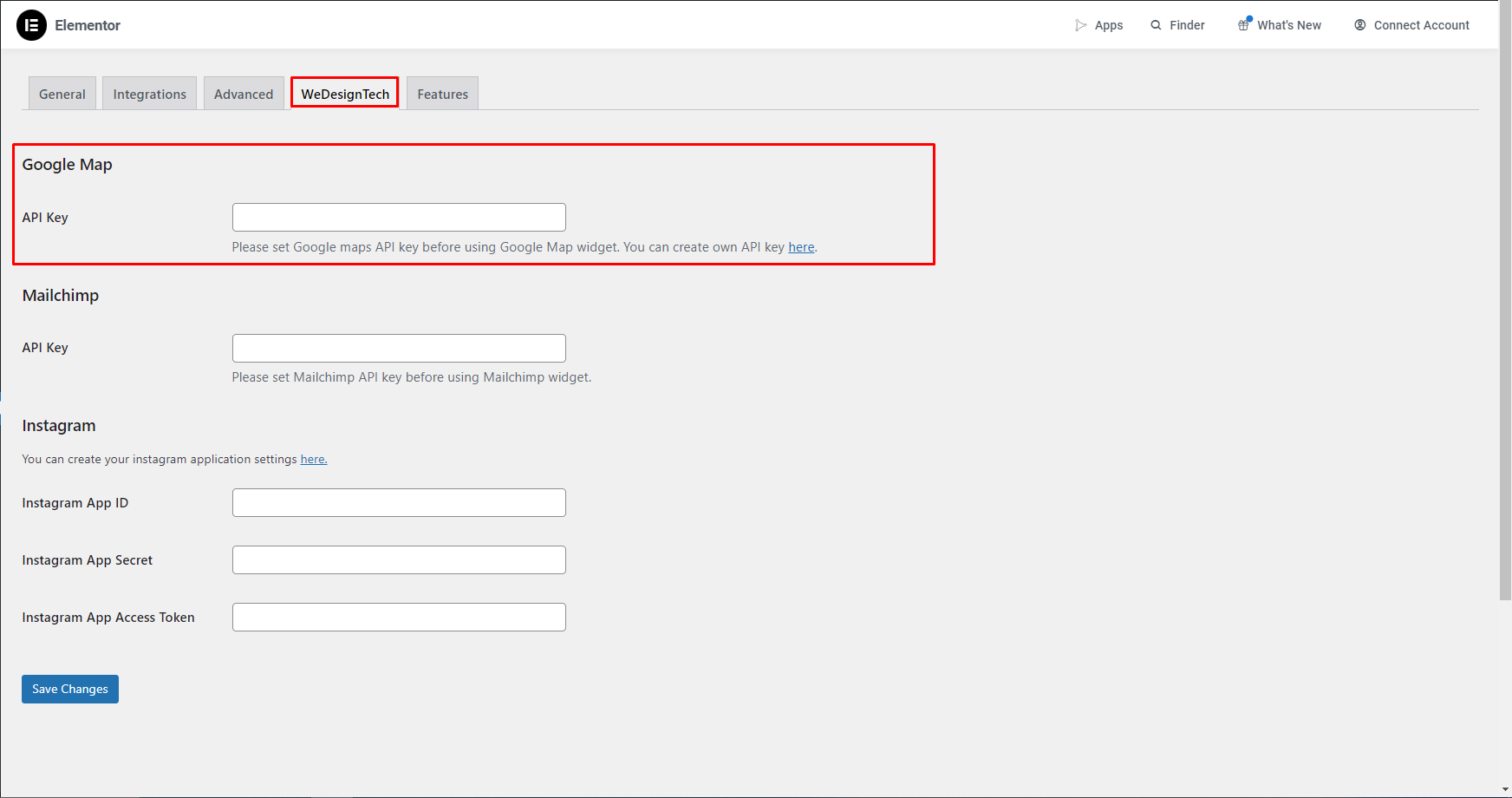Select the WeDesignTech tab
The height and width of the screenshot is (798, 1512).
tap(345, 94)
